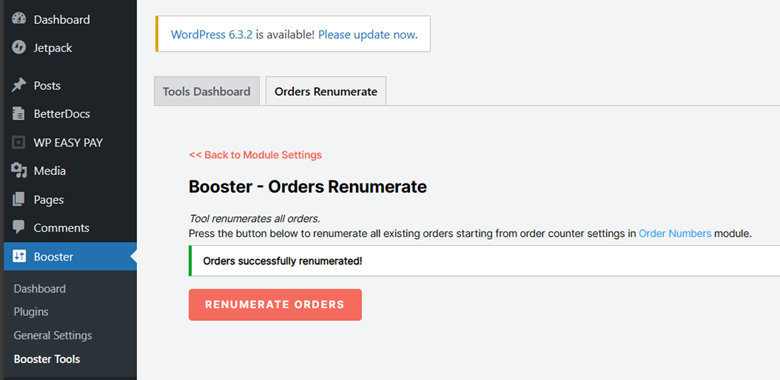
Task: Click the Media library icon
Action: pos(19,171)
